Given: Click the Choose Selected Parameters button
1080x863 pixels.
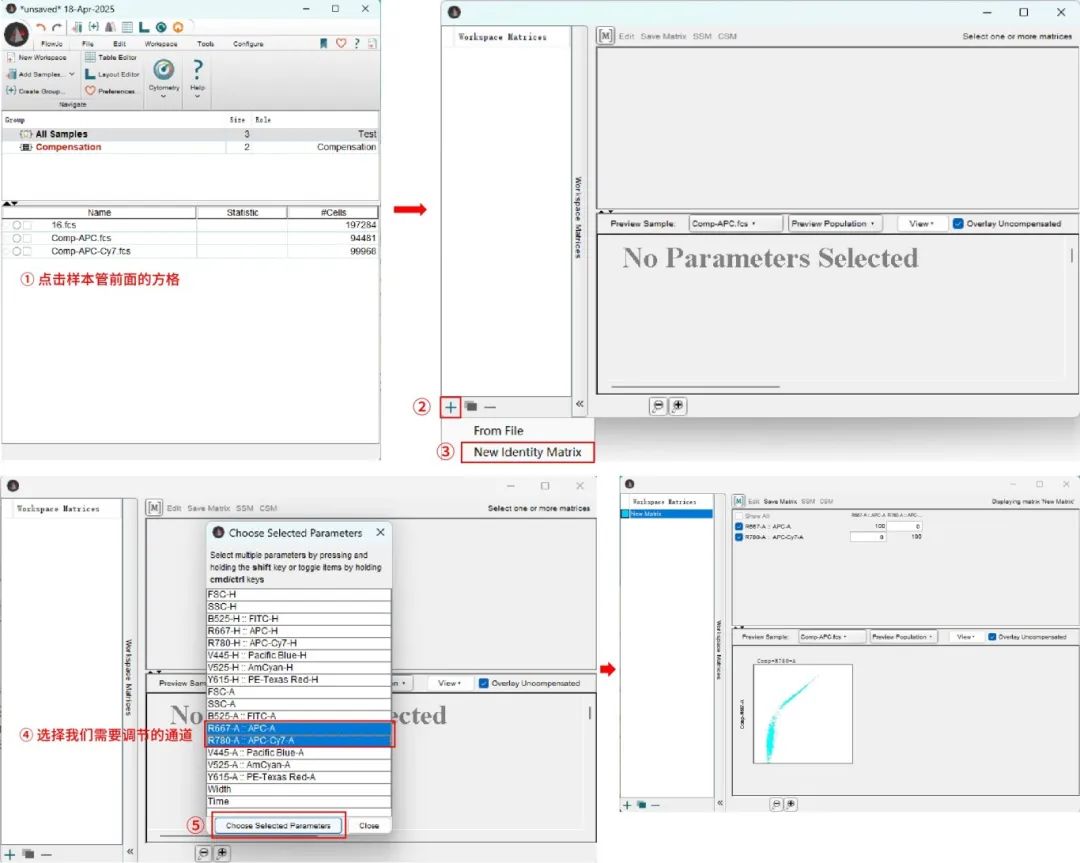Looking at the screenshot, I should coord(278,826).
